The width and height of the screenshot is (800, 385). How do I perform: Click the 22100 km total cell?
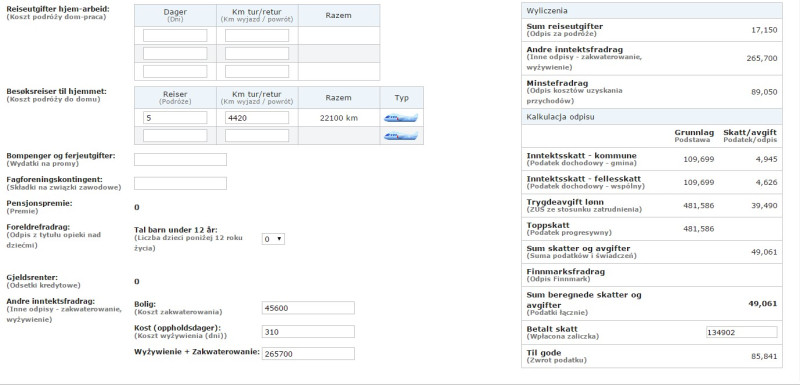click(339, 118)
